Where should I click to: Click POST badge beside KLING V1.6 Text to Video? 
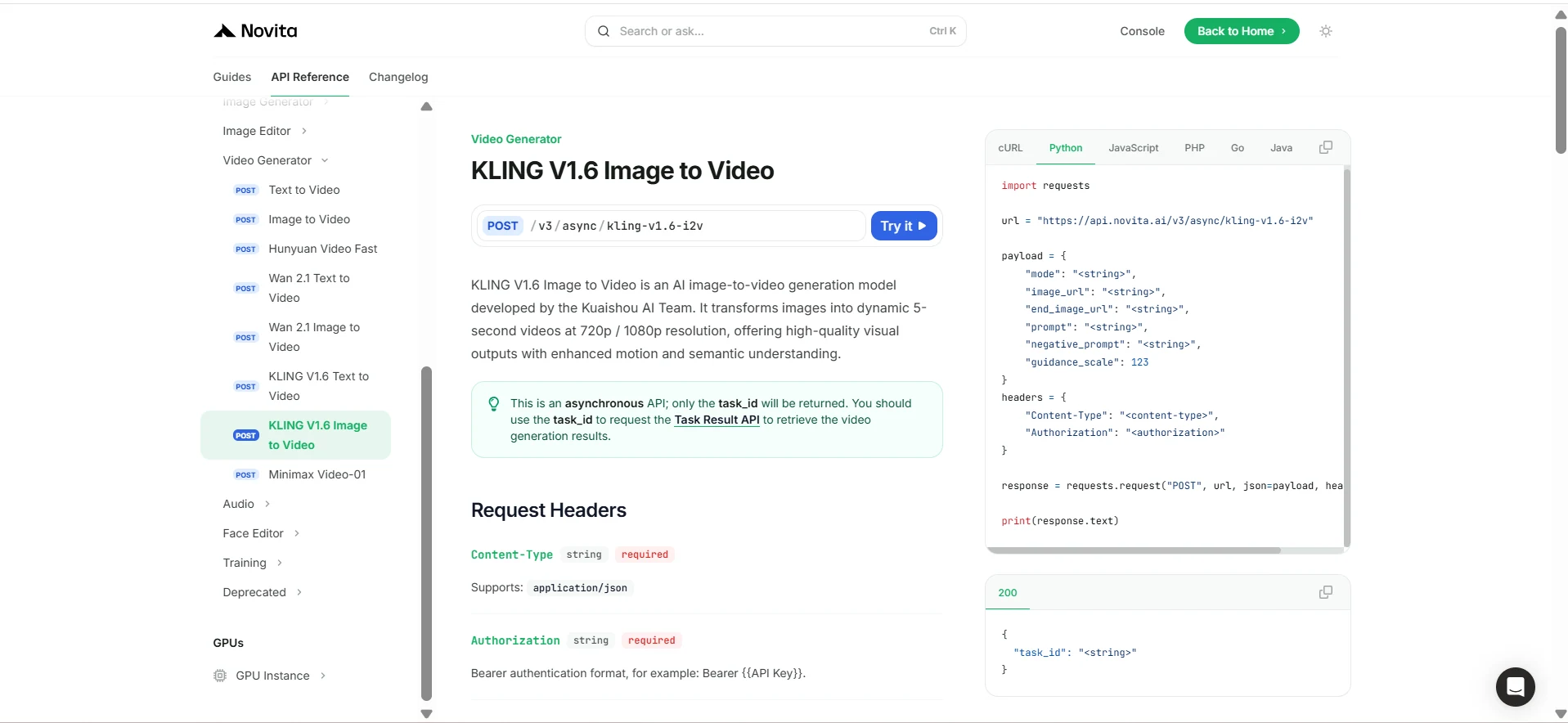point(245,386)
